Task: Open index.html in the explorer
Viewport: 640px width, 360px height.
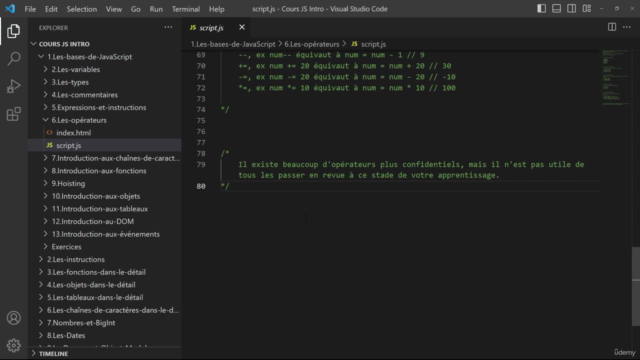Action: point(105,133)
